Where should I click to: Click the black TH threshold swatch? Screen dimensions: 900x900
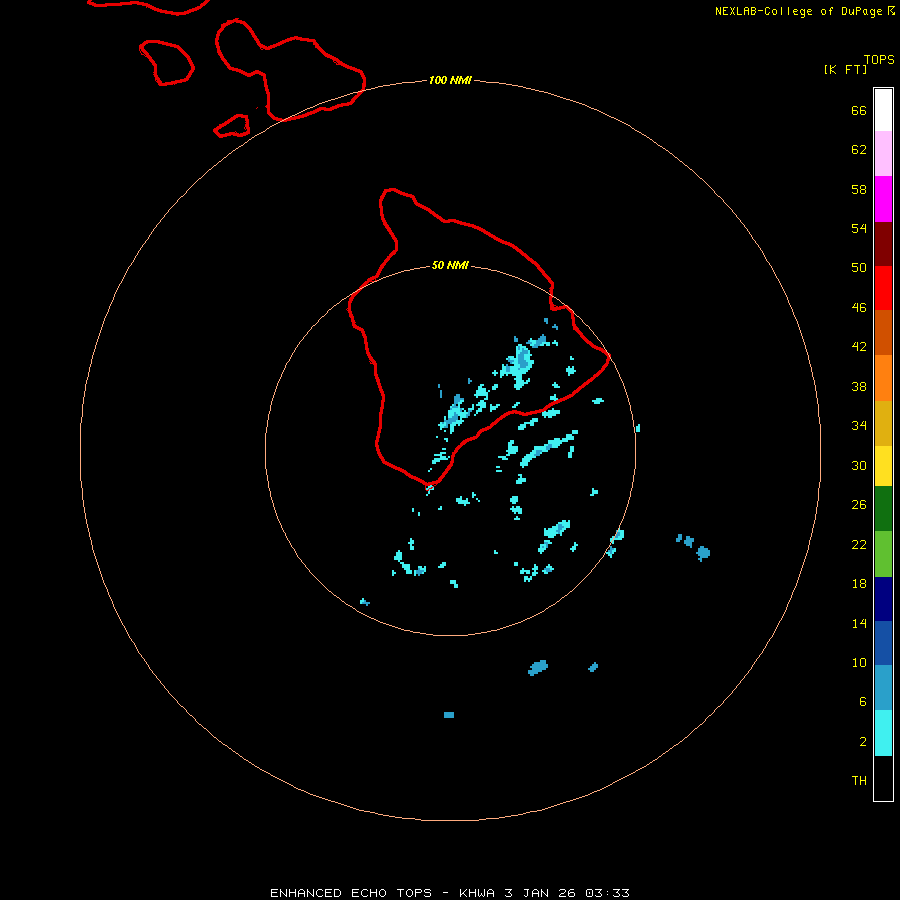[883, 778]
